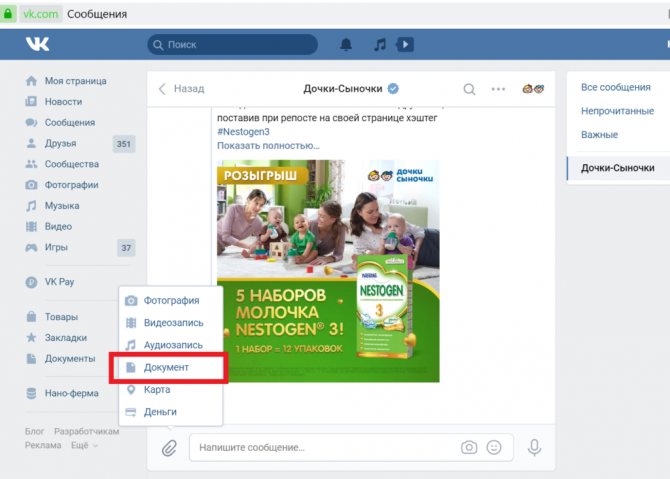
Task: Open Фотографии in left sidebar
Action: [62, 185]
